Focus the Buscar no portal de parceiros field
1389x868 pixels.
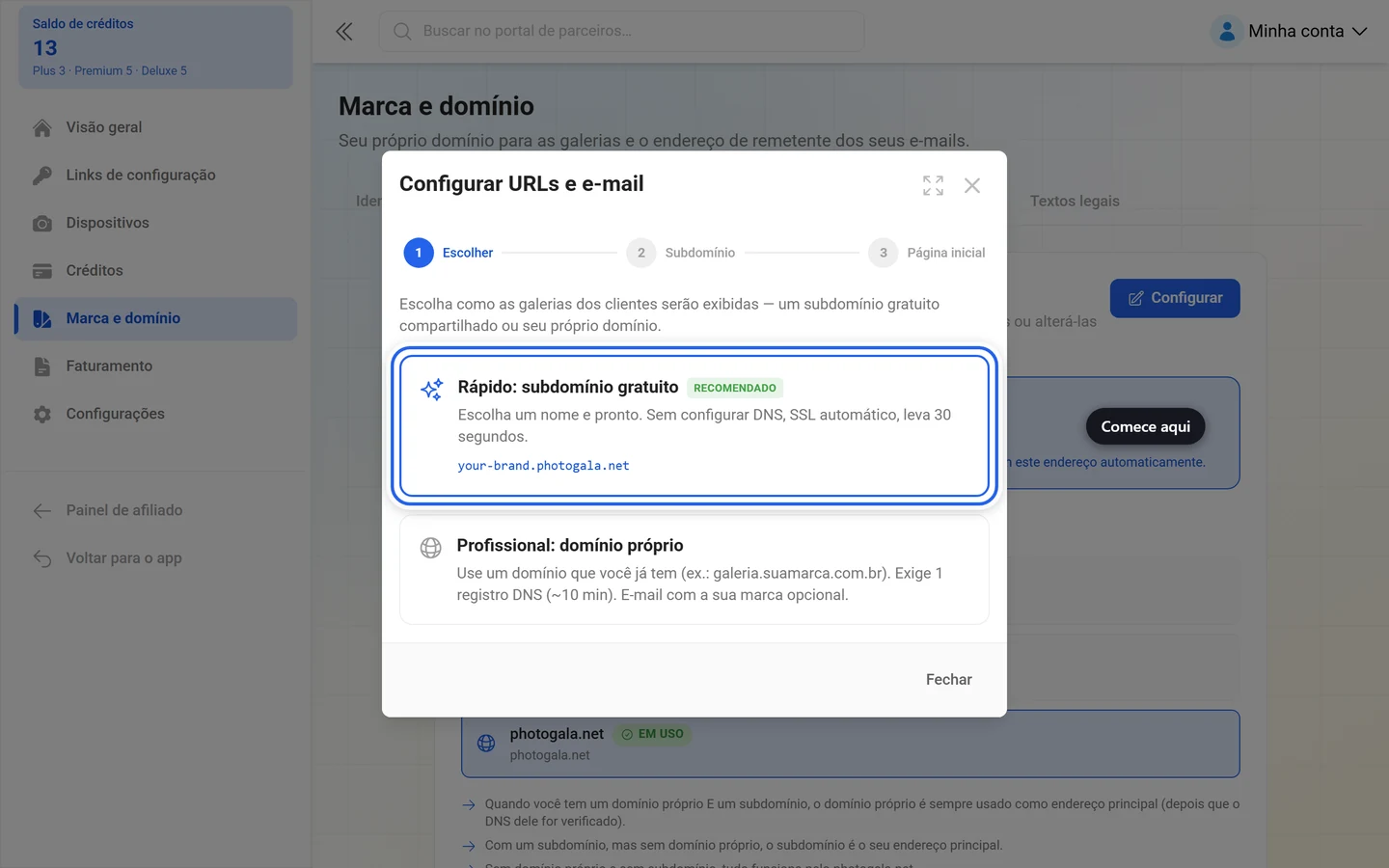(x=621, y=31)
